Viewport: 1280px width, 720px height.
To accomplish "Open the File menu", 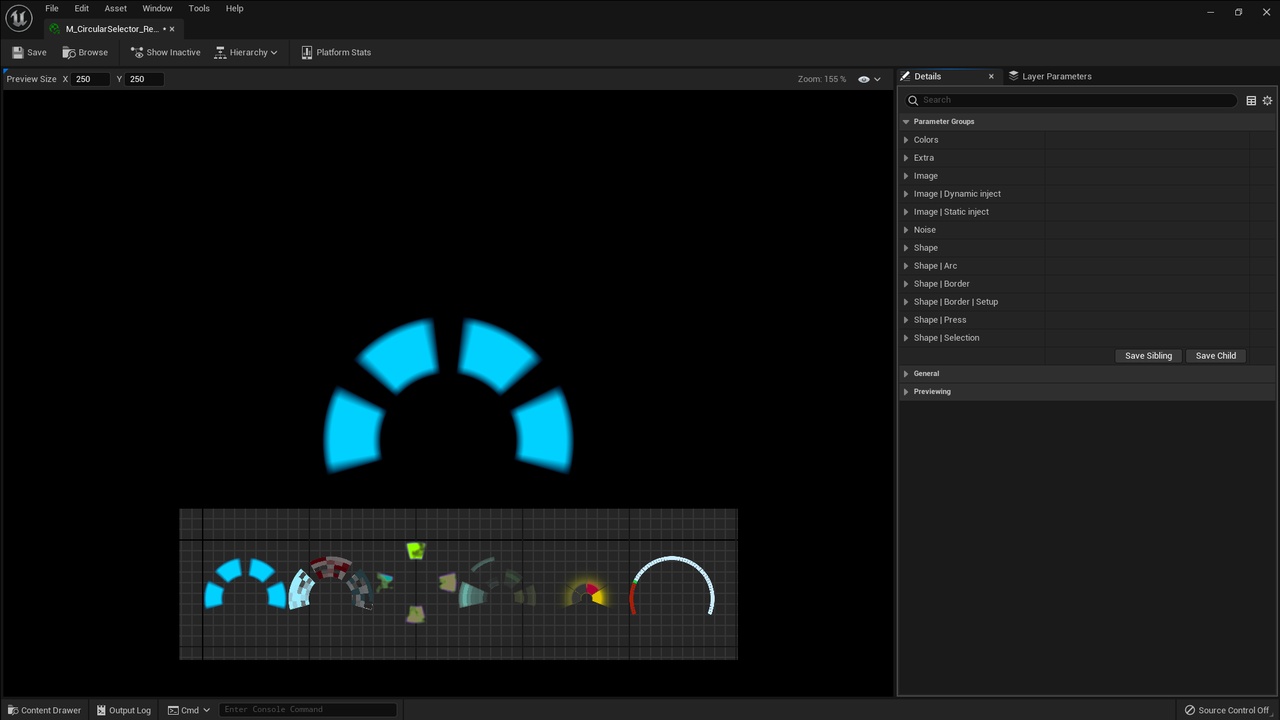I will pyautogui.click(x=51, y=8).
